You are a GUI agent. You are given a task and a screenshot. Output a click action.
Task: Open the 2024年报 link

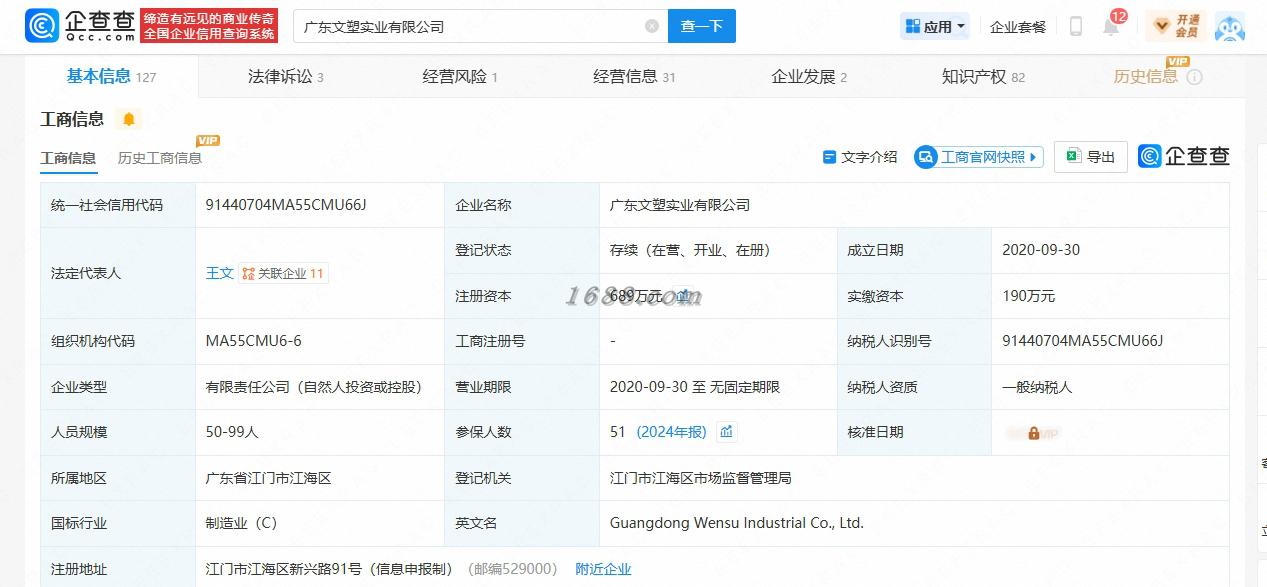672,432
